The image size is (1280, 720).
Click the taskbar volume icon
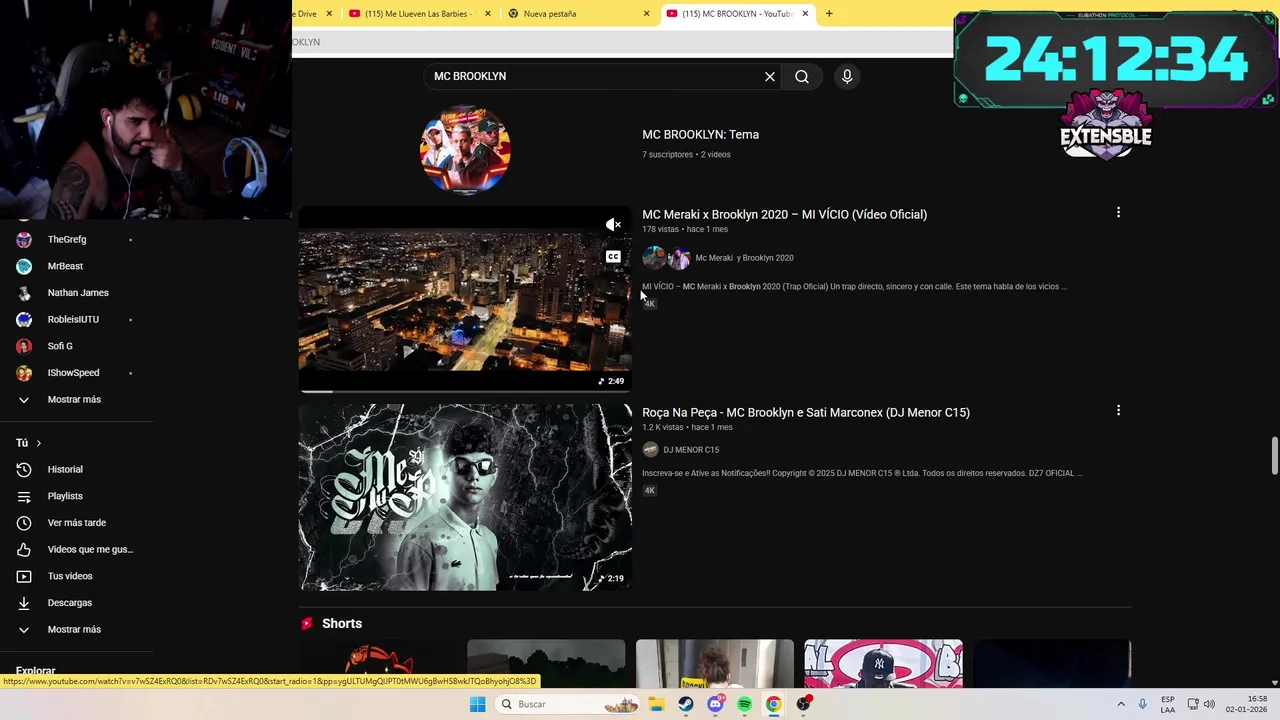point(1209,704)
